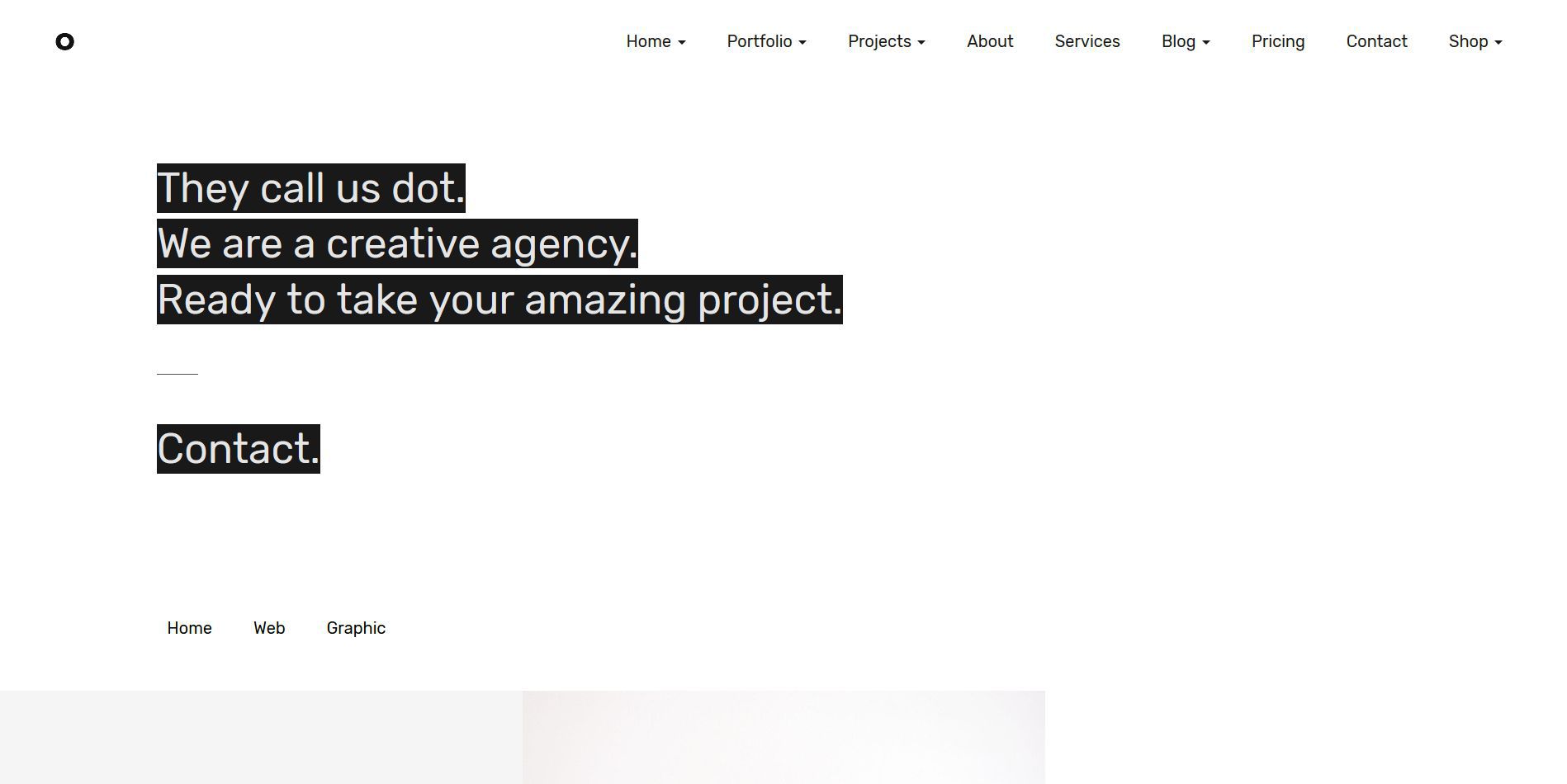Click 'Ready to take your amazing project.' text
1567x784 pixels.
499,300
